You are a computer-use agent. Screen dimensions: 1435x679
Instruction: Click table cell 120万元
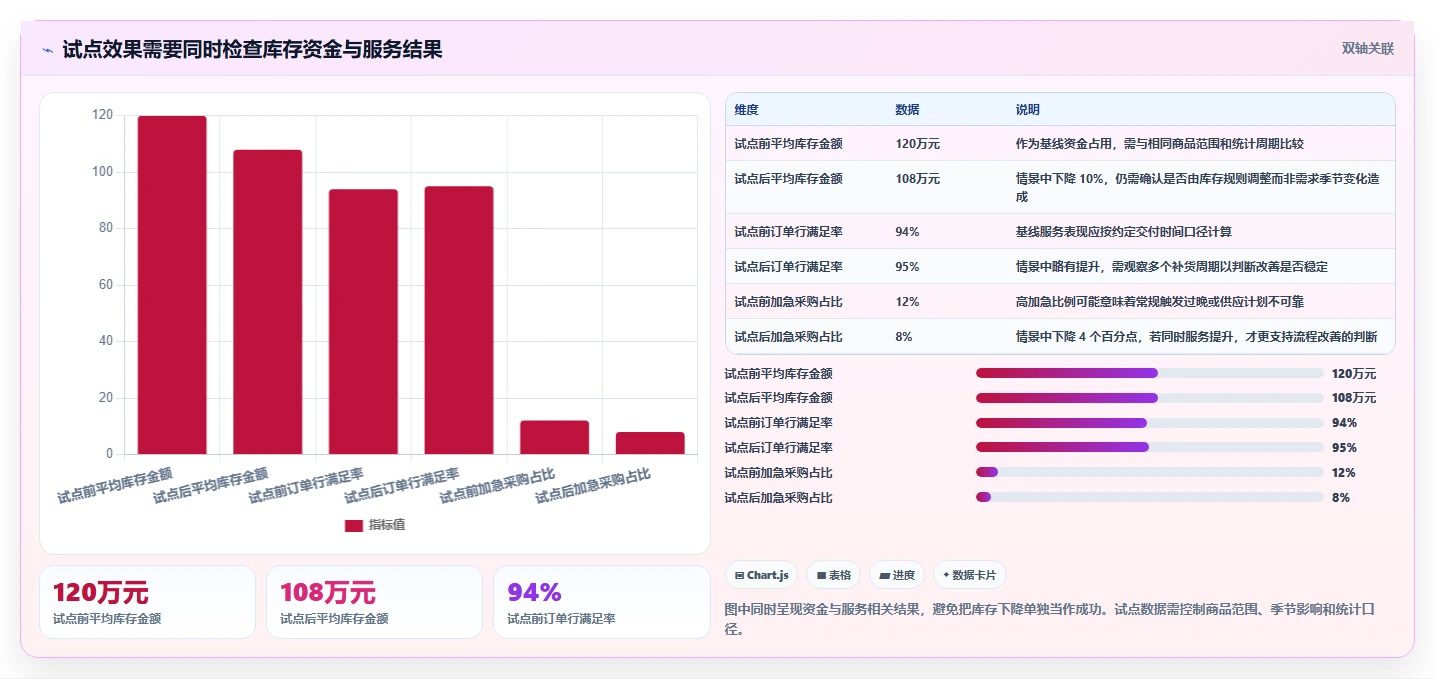click(917, 143)
